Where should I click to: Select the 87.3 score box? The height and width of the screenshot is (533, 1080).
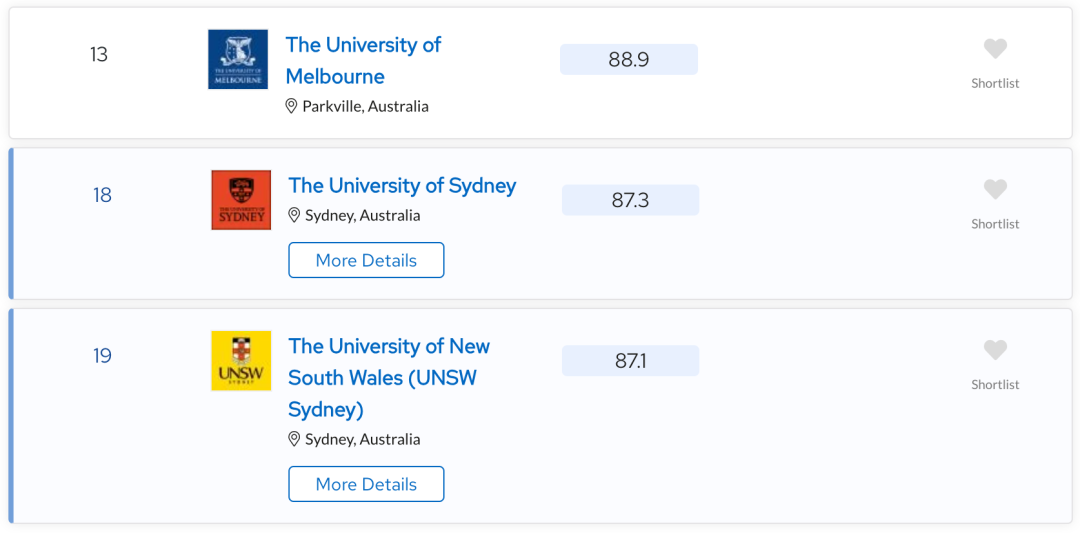pos(630,200)
